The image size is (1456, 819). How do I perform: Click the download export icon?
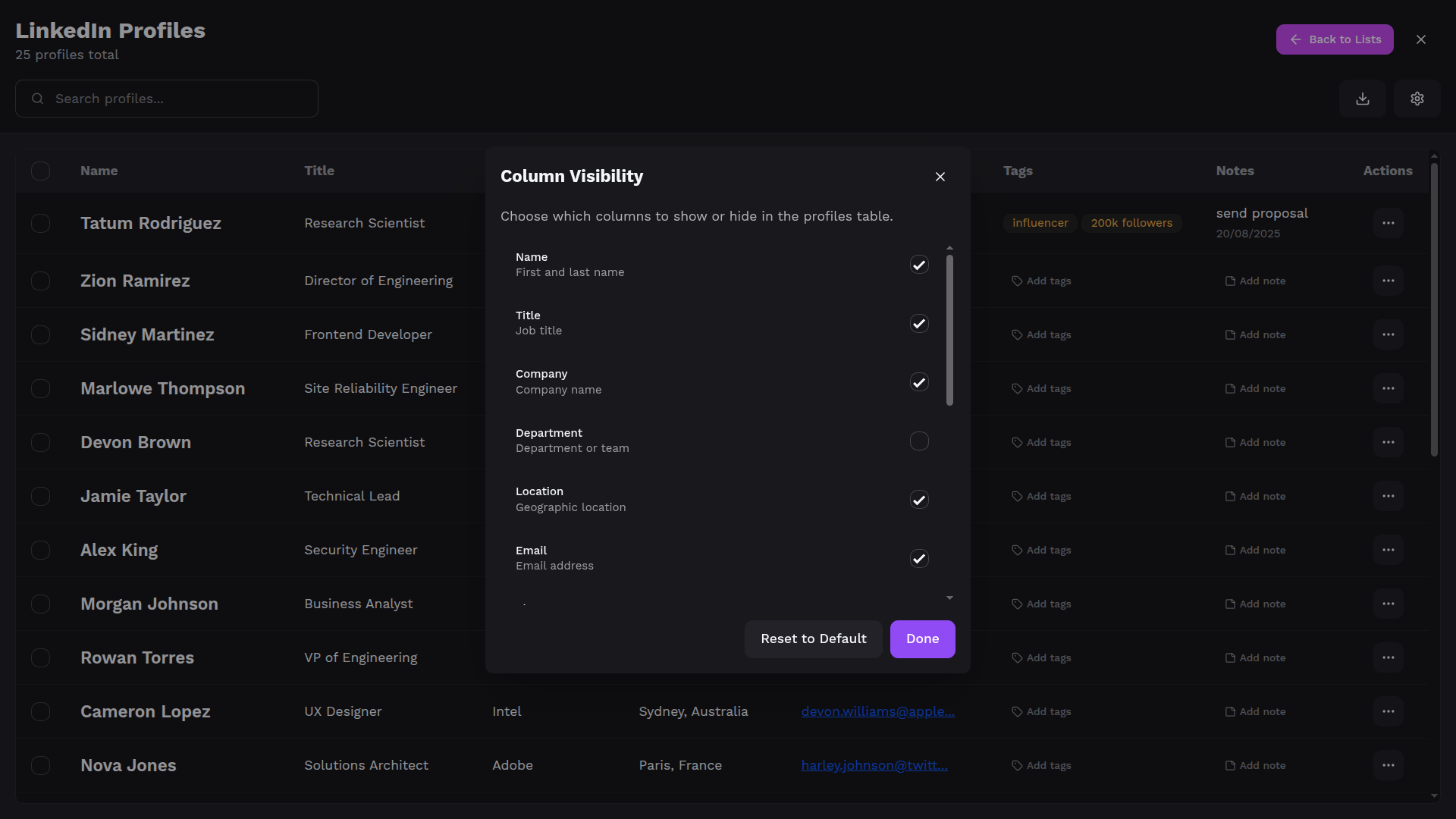point(1363,99)
